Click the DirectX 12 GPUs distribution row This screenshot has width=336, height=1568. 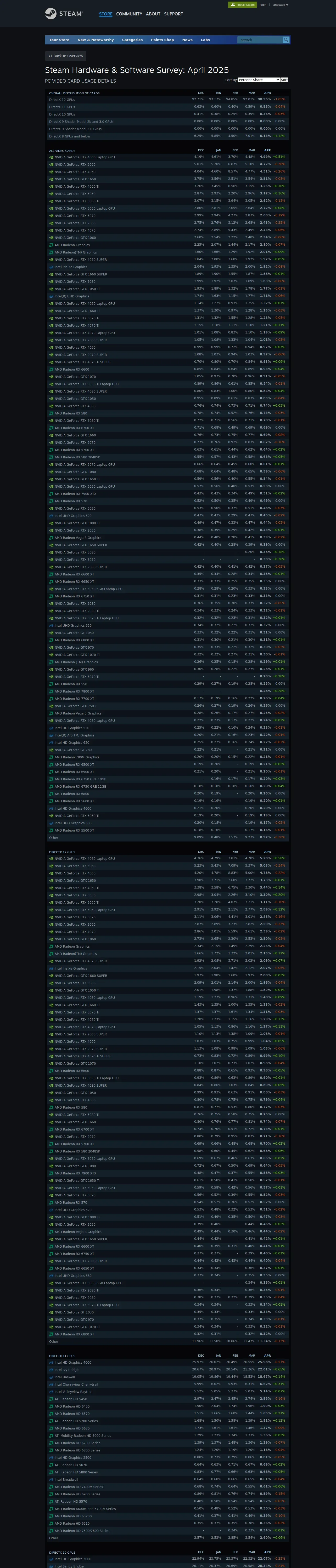(x=168, y=99)
